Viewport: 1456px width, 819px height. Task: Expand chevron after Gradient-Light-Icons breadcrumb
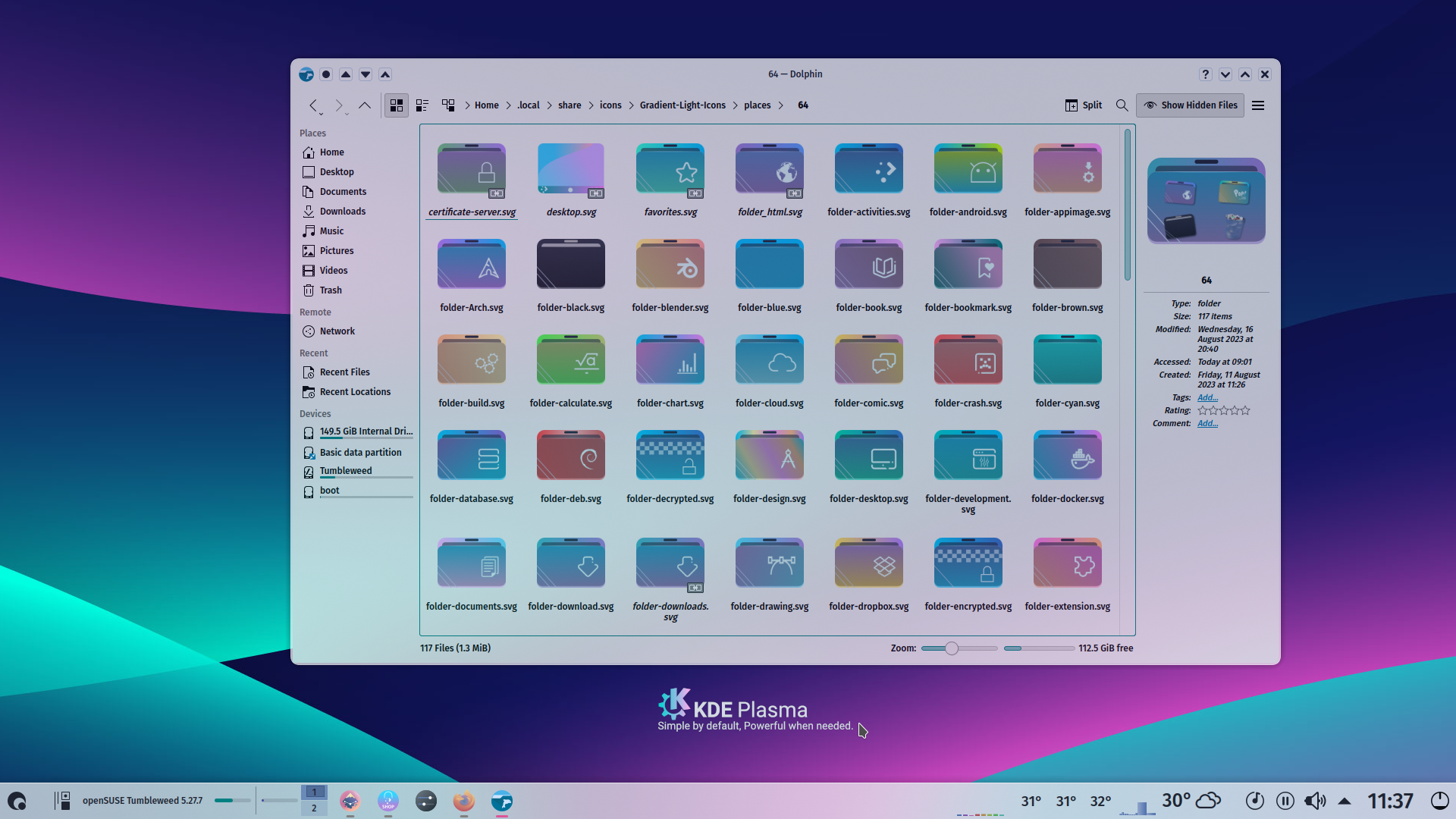point(735,105)
